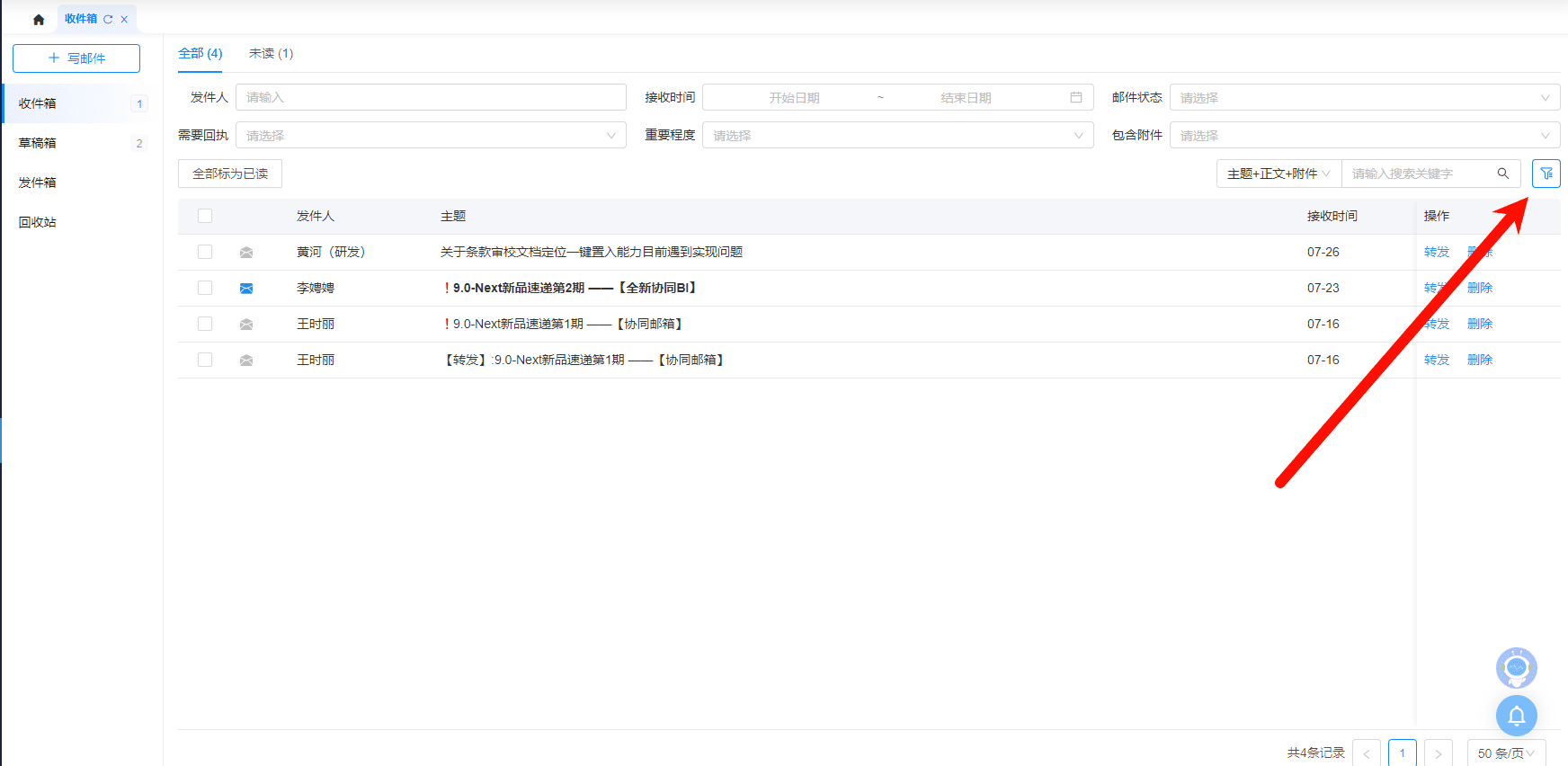Screen dimensions: 1568x766
Task: Focus the 发件人 input field
Action: [431, 97]
